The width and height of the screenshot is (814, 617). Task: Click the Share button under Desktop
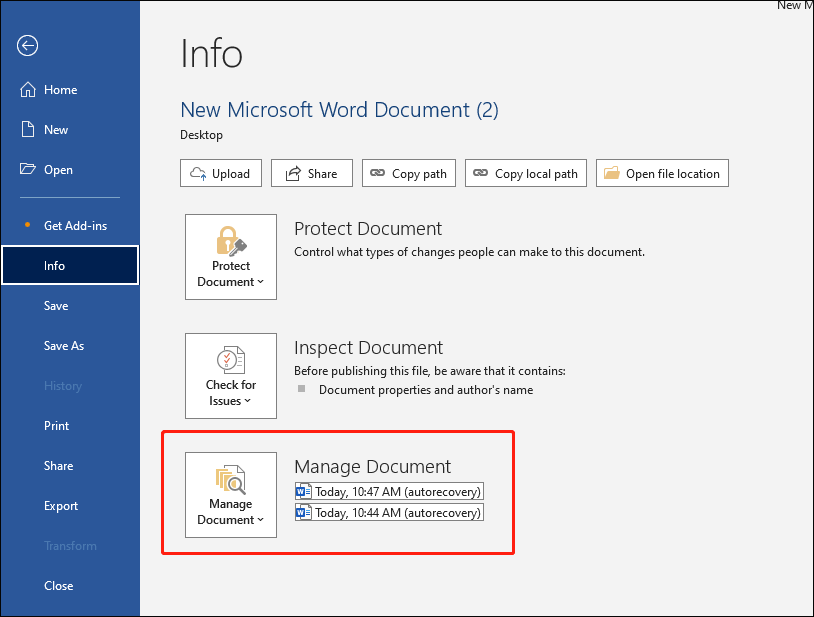click(x=311, y=173)
